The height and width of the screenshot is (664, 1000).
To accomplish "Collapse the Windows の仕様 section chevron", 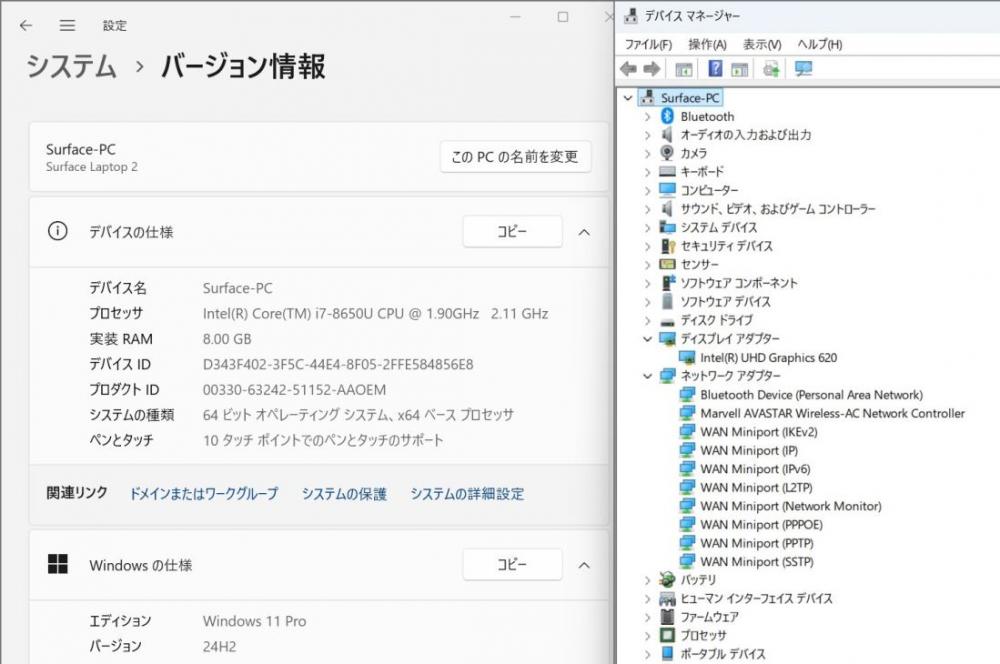I will [x=584, y=565].
